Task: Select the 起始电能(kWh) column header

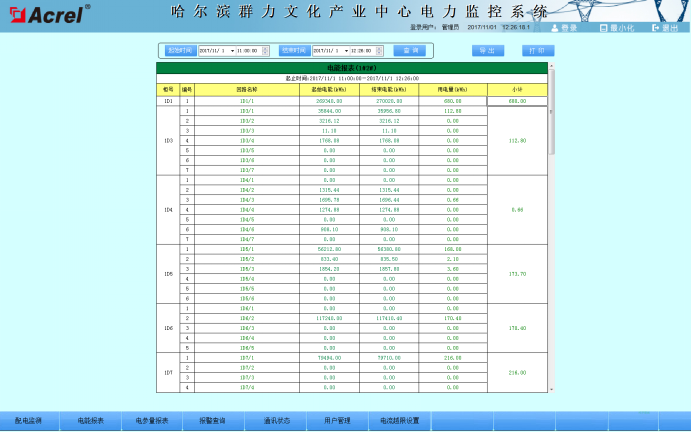Action: [329, 89]
